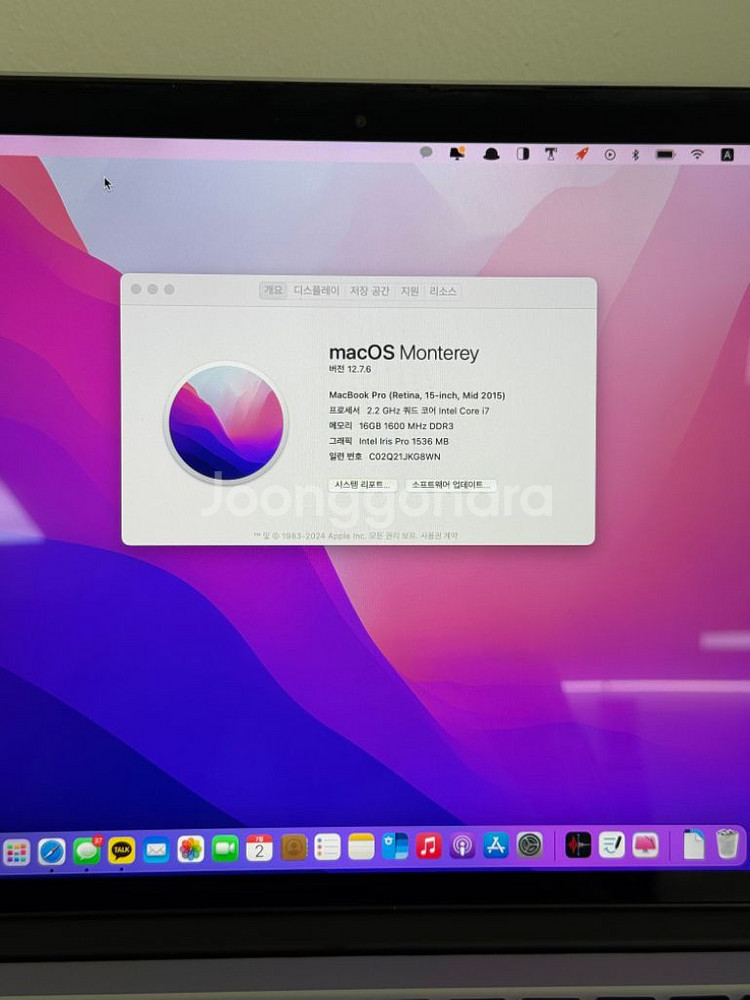Image resolution: width=750 pixels, height=1000 pixels.
Task: Open the yellow Notes app
Action: coord(361,847)
